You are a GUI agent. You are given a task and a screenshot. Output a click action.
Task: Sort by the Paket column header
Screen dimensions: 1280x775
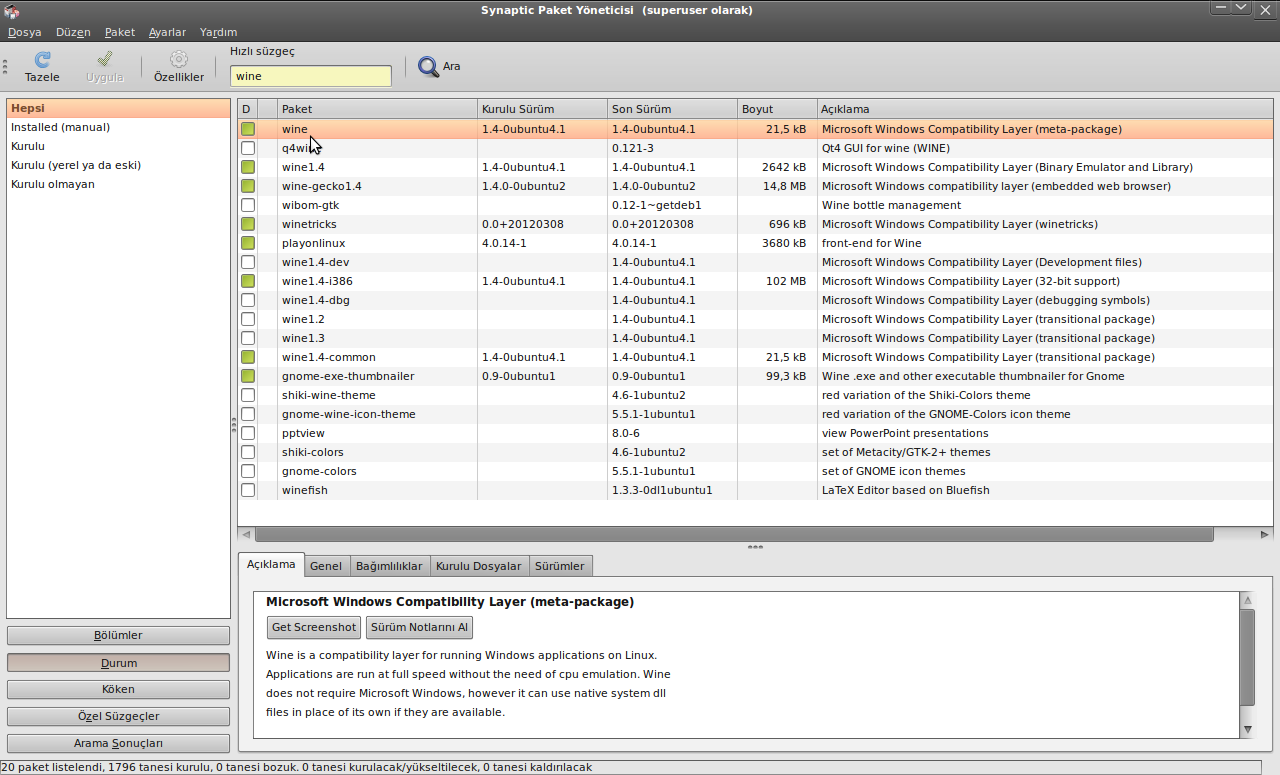coord(377,109)
